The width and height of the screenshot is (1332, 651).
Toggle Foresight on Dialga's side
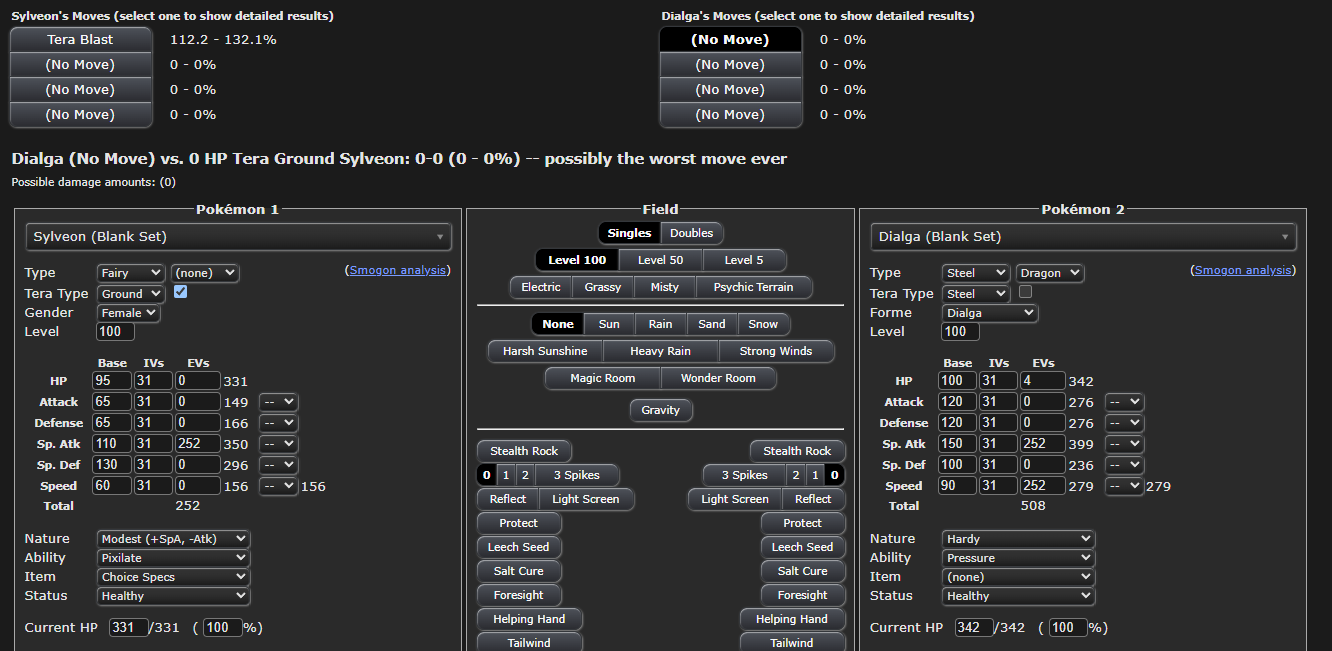coord(803,595)
